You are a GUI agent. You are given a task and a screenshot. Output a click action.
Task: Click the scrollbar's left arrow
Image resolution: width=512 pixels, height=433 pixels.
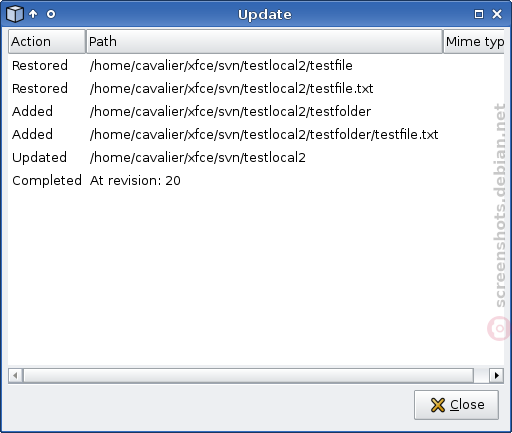coord(15,375)
